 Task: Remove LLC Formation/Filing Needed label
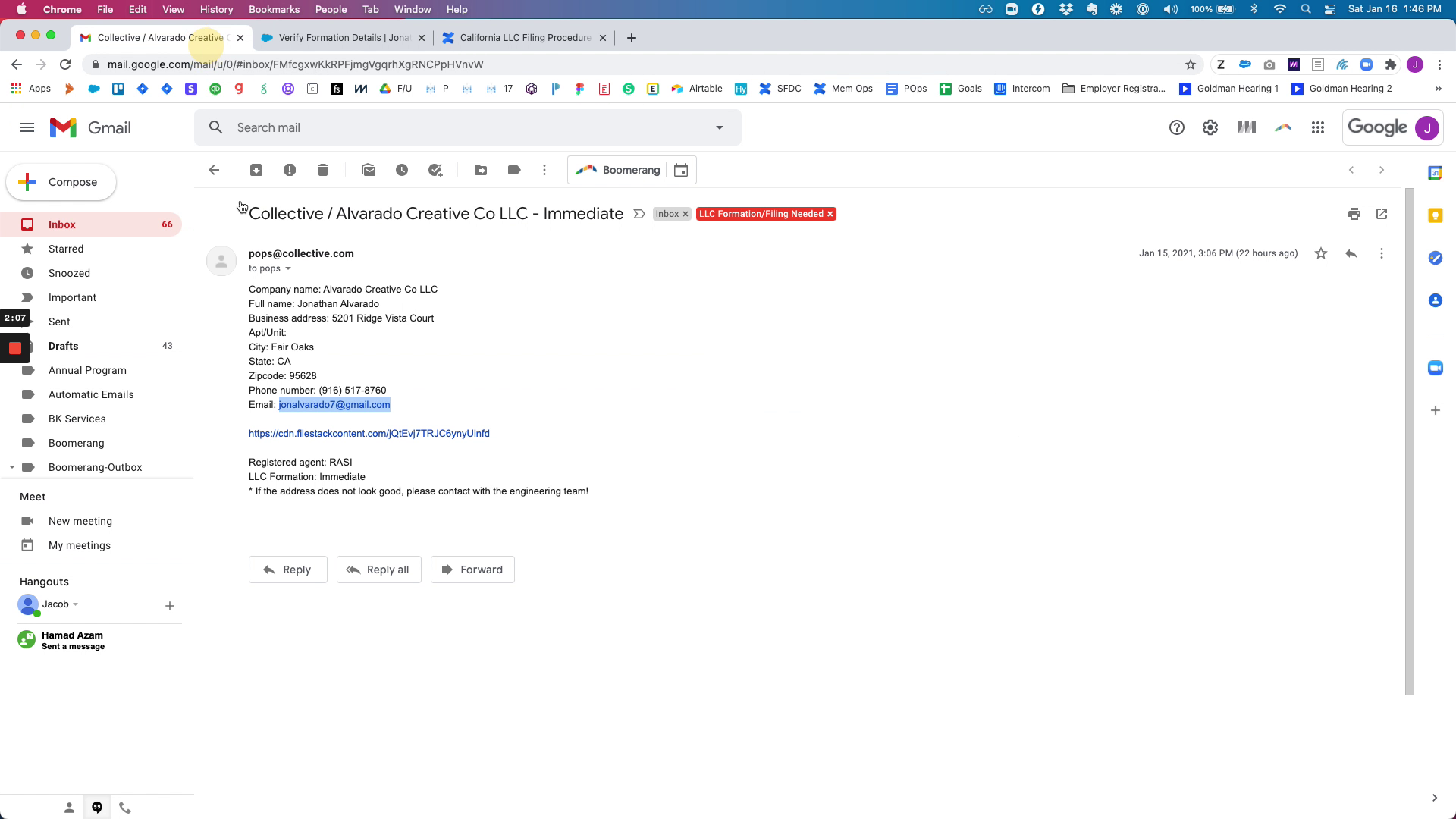(830, 214)
